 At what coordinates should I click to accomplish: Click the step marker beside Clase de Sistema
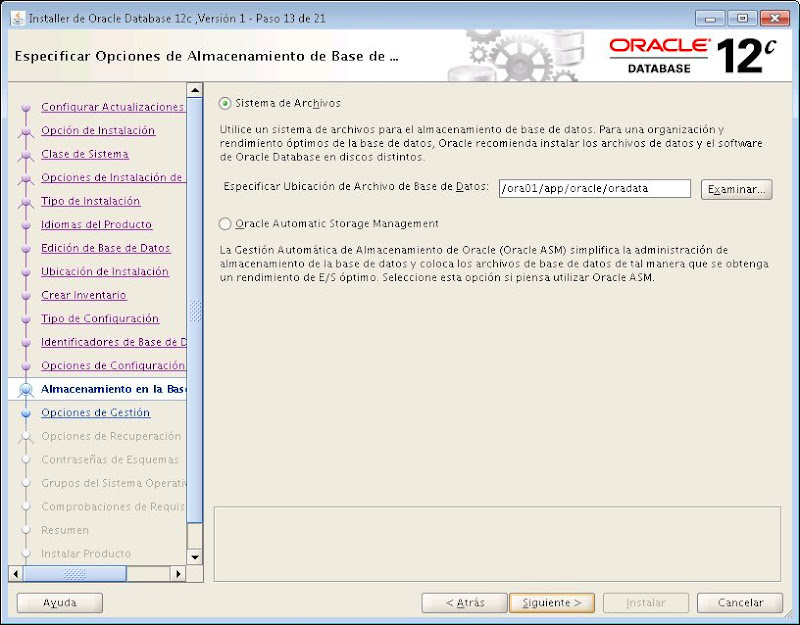[x=26, y=155]
